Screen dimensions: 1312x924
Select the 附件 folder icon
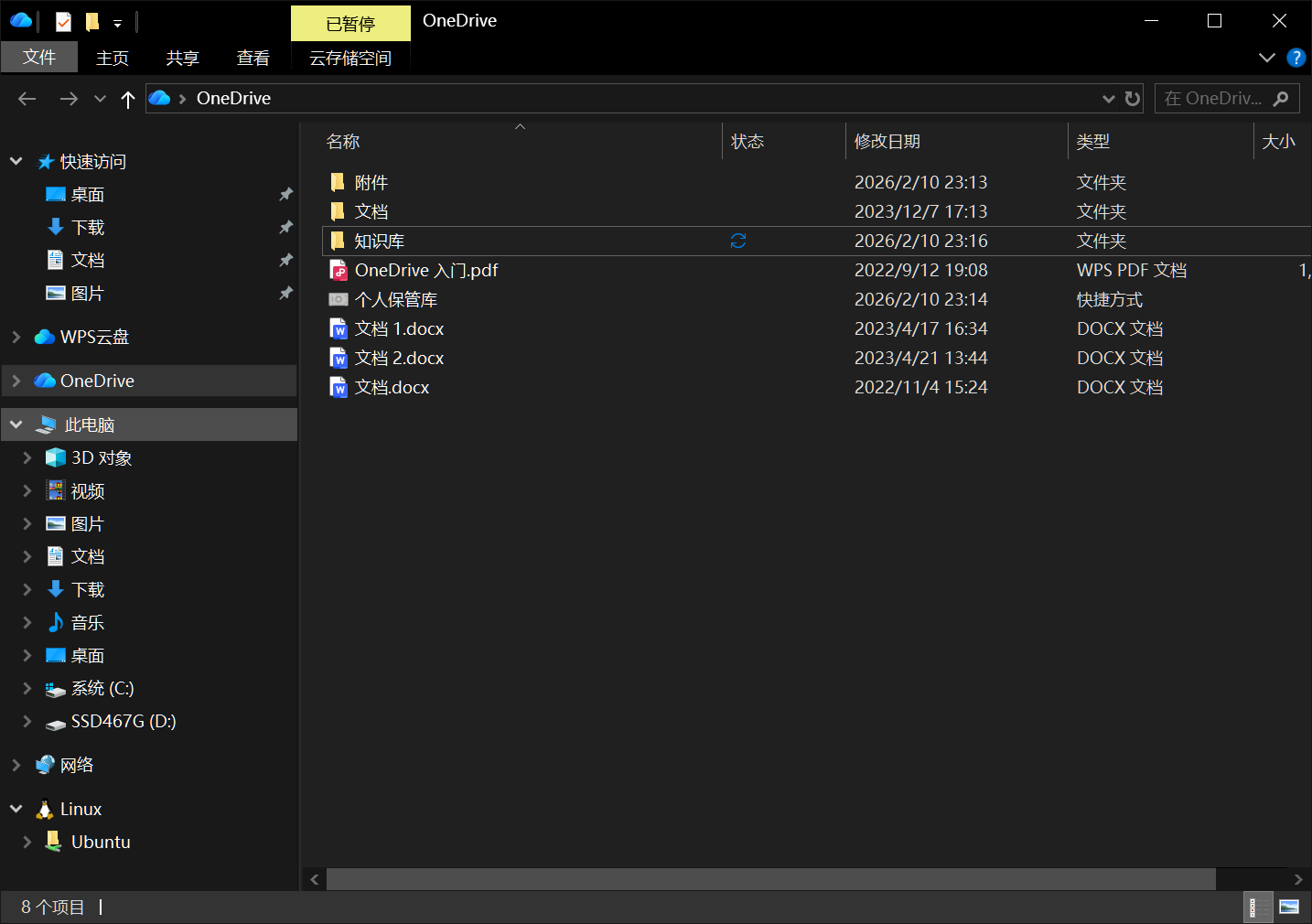(338, 182)
